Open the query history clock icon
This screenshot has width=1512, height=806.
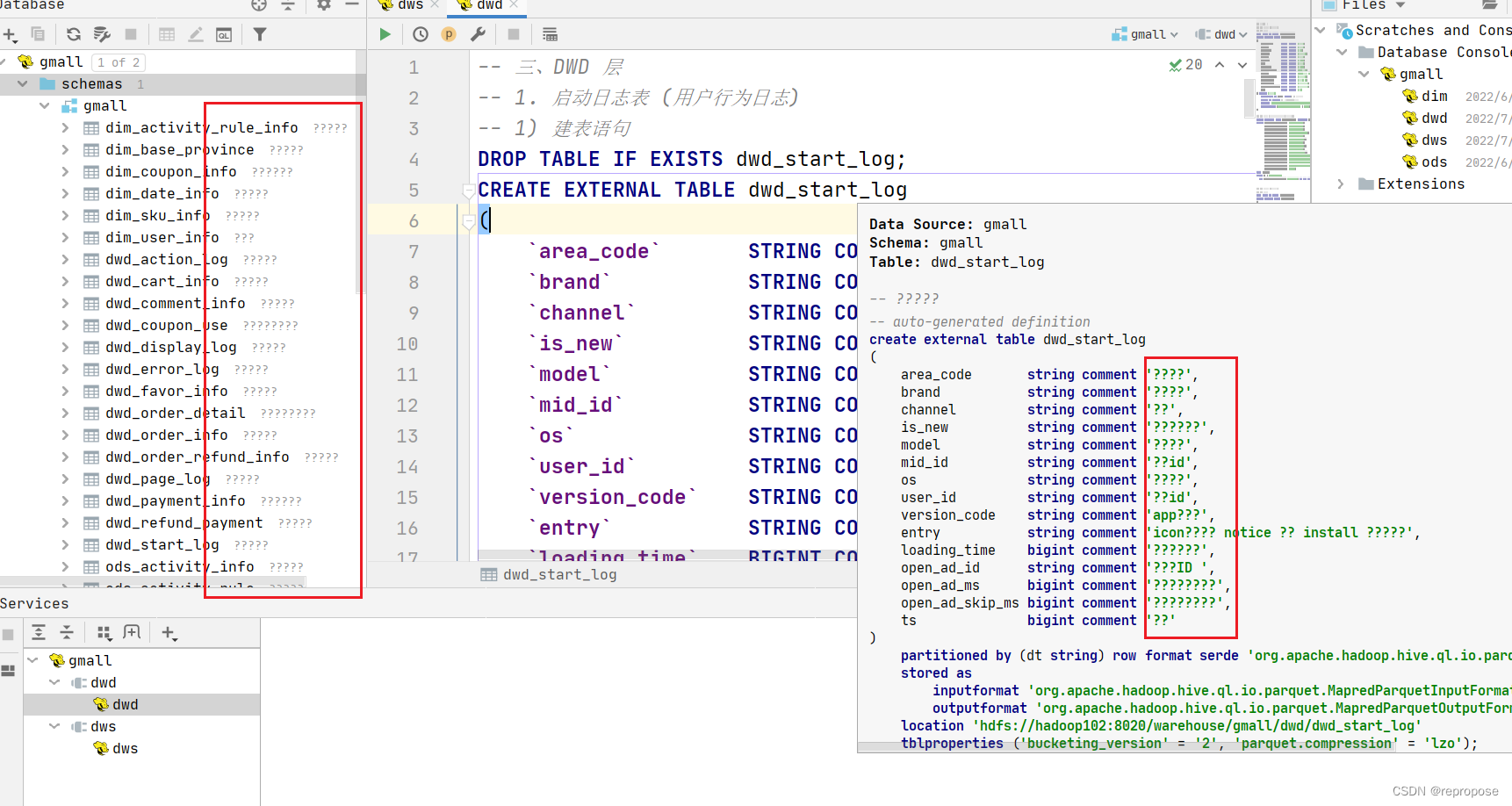[x=421, y=34]
